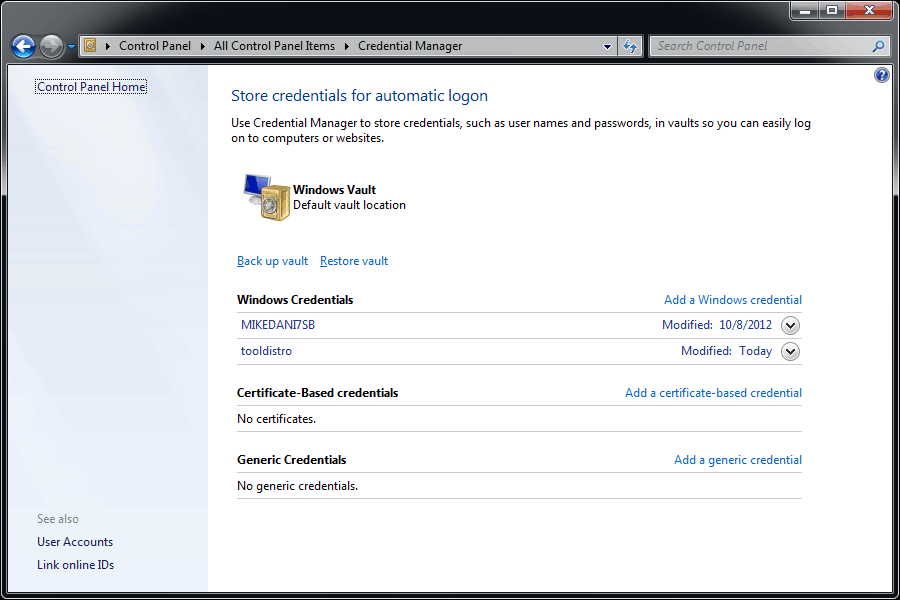The width and height of the screenshot is (900, 600).
Task: Expand the MIKEDANI7SB credential details
Action: (x=790, y=326)
